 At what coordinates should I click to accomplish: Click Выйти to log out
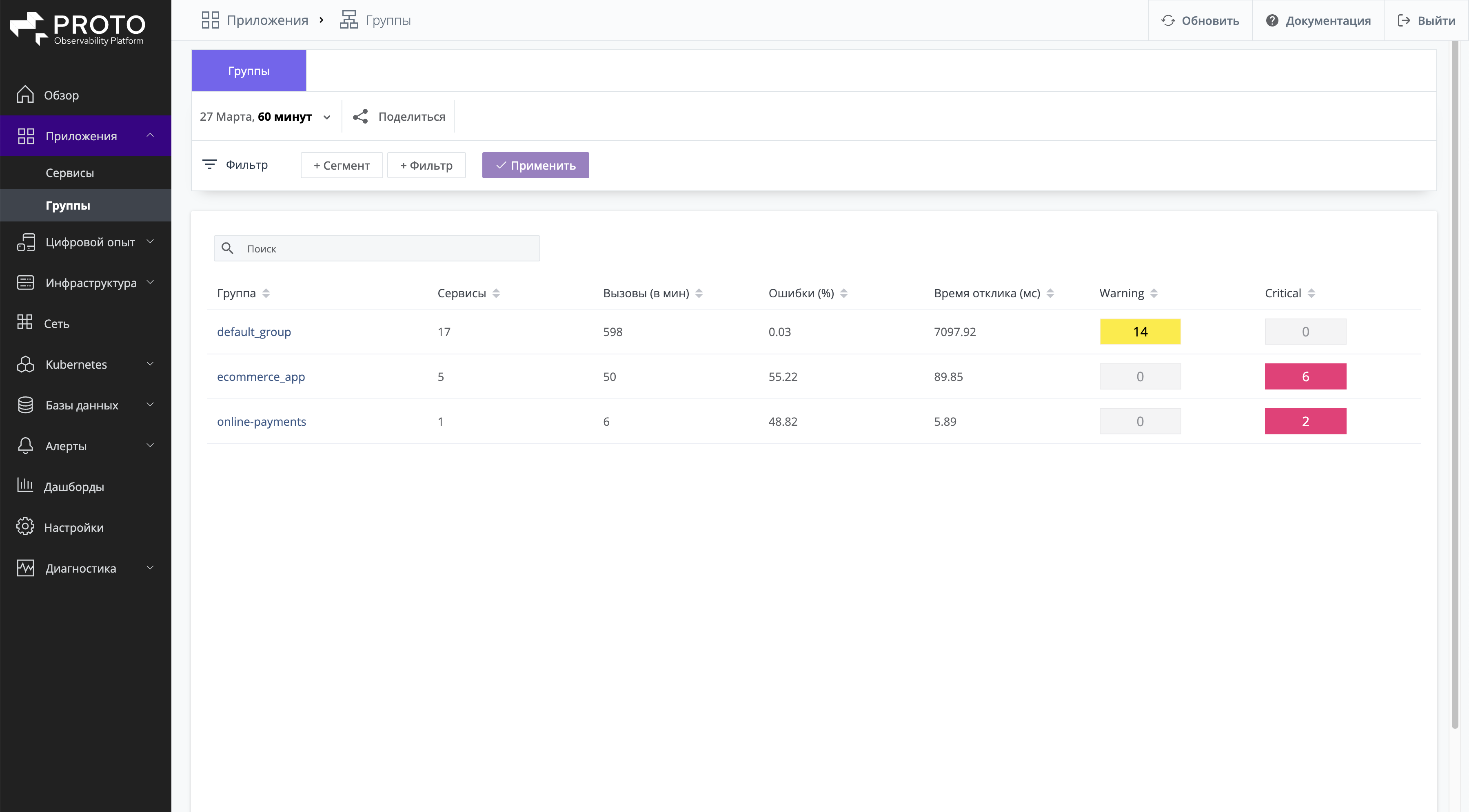(1426, 20)
